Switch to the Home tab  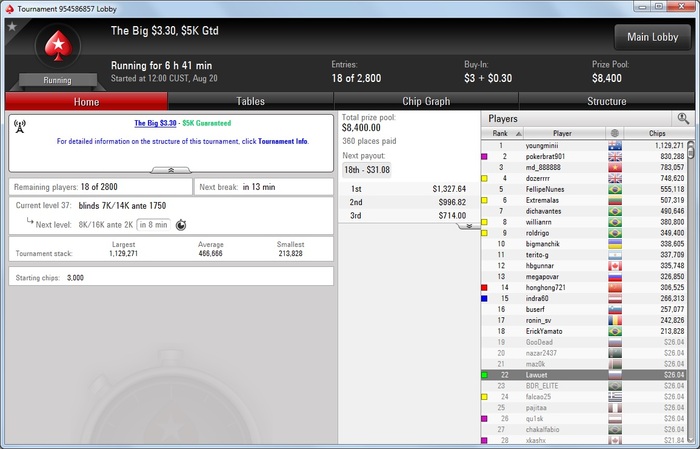[x=87, y=101]
